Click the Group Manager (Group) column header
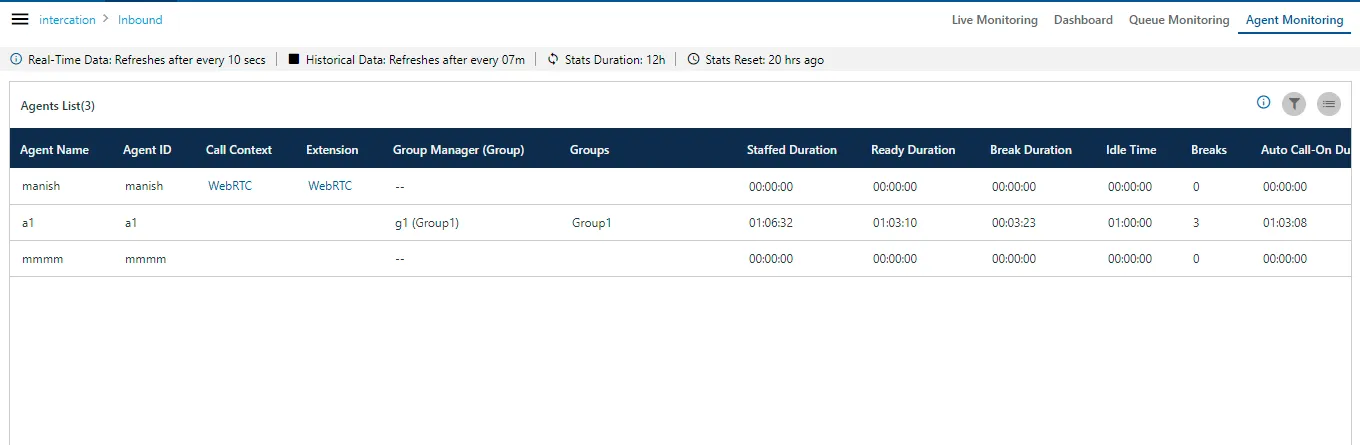This screenshot has width=1360, height=445. (459, 150)
